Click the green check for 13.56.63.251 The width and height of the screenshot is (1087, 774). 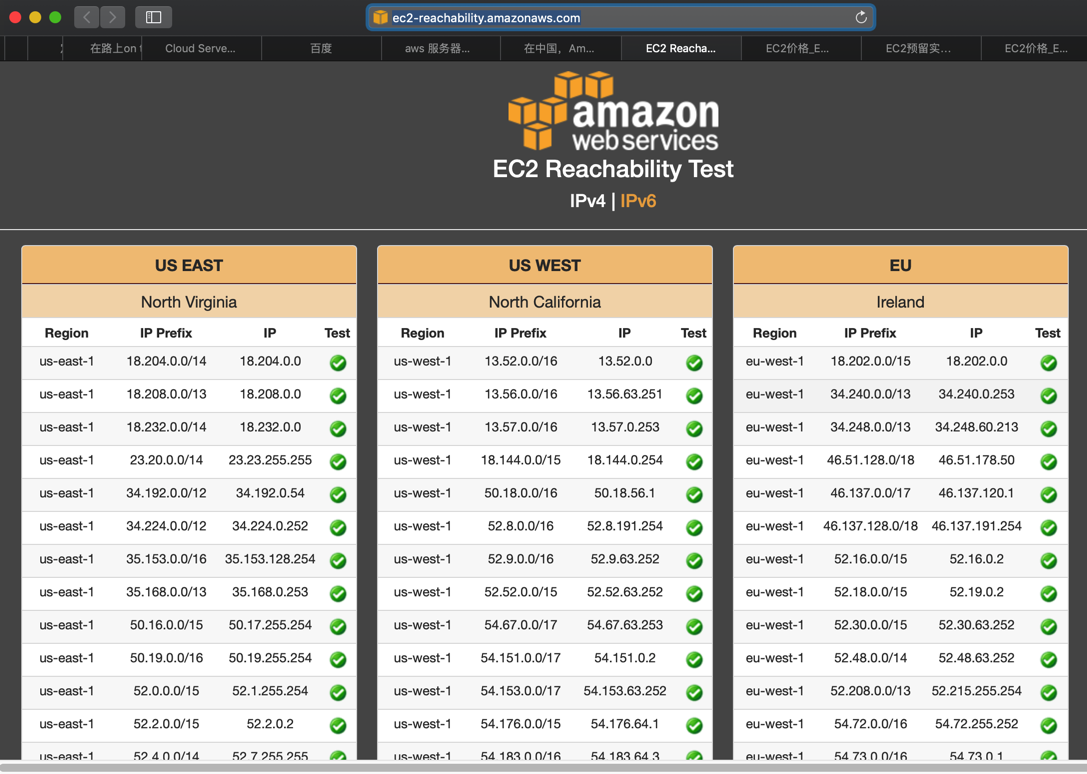[694, 395]
